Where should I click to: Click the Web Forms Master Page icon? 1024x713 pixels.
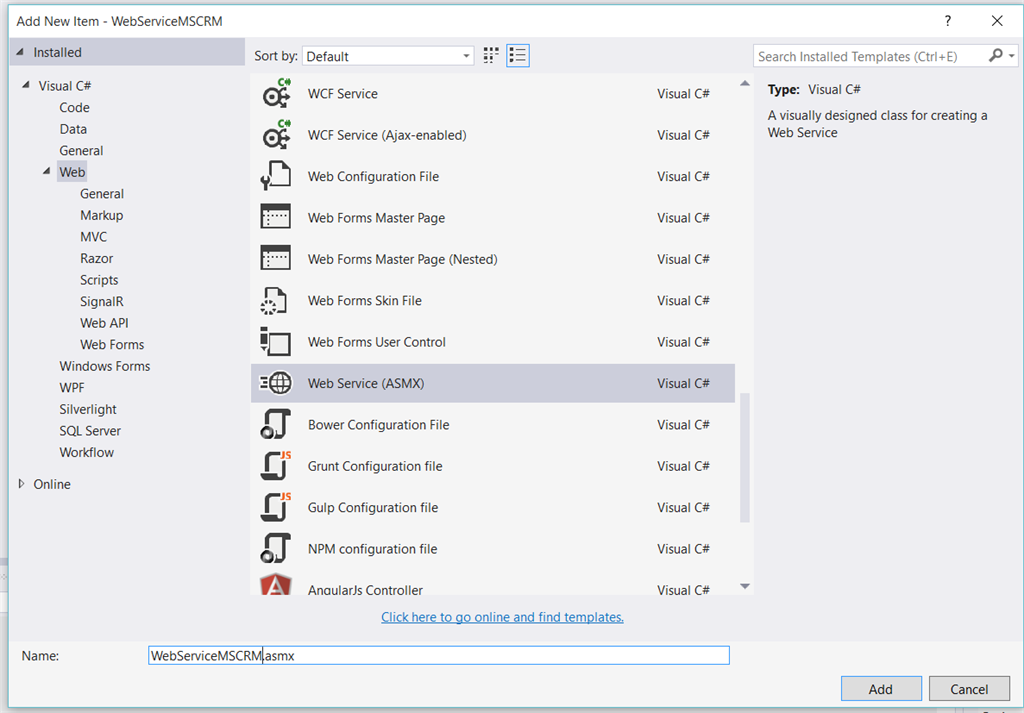click(275, 218)
